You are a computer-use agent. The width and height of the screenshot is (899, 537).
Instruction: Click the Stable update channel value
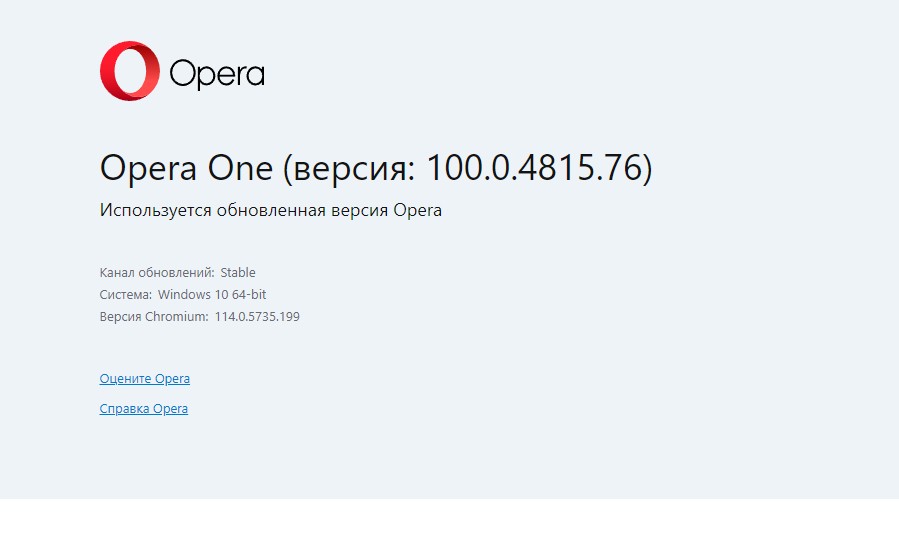tap(238, 272)
